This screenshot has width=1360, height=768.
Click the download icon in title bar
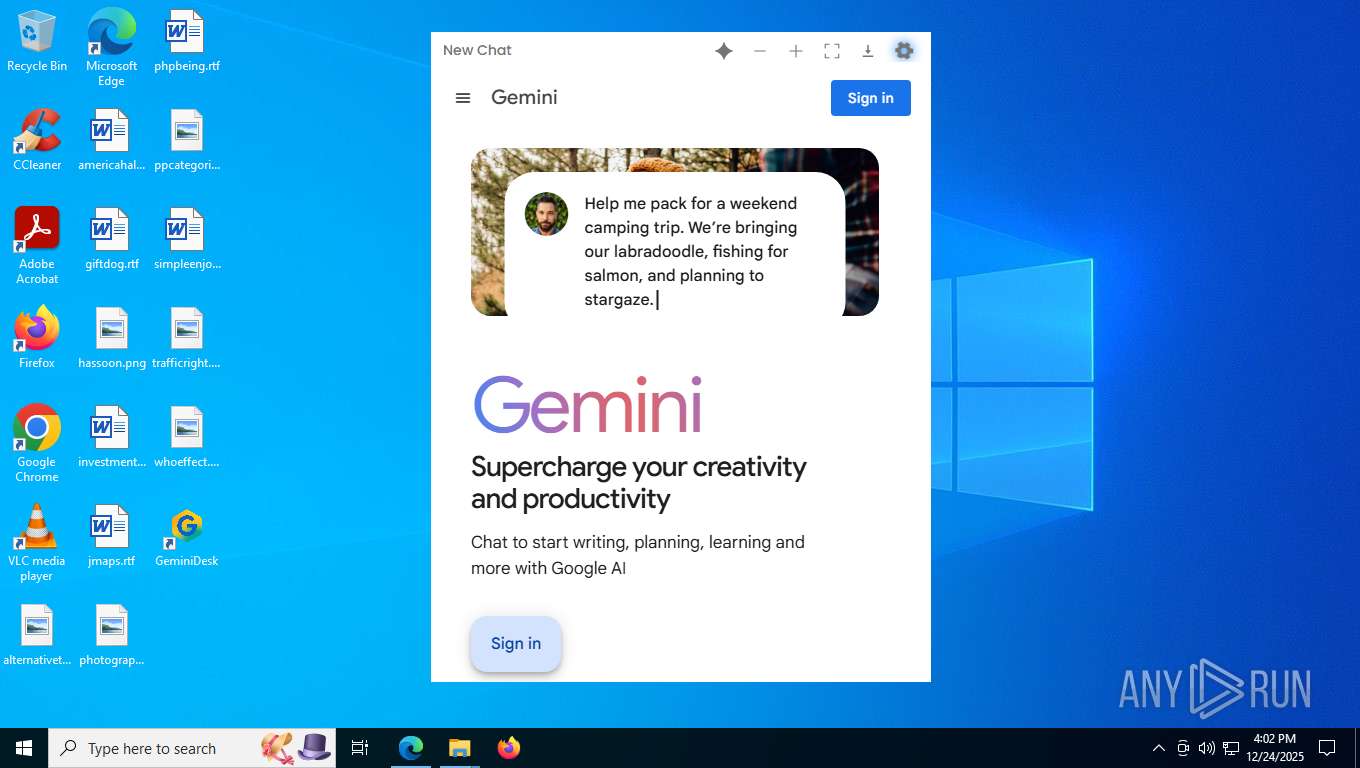coord(868,51)
